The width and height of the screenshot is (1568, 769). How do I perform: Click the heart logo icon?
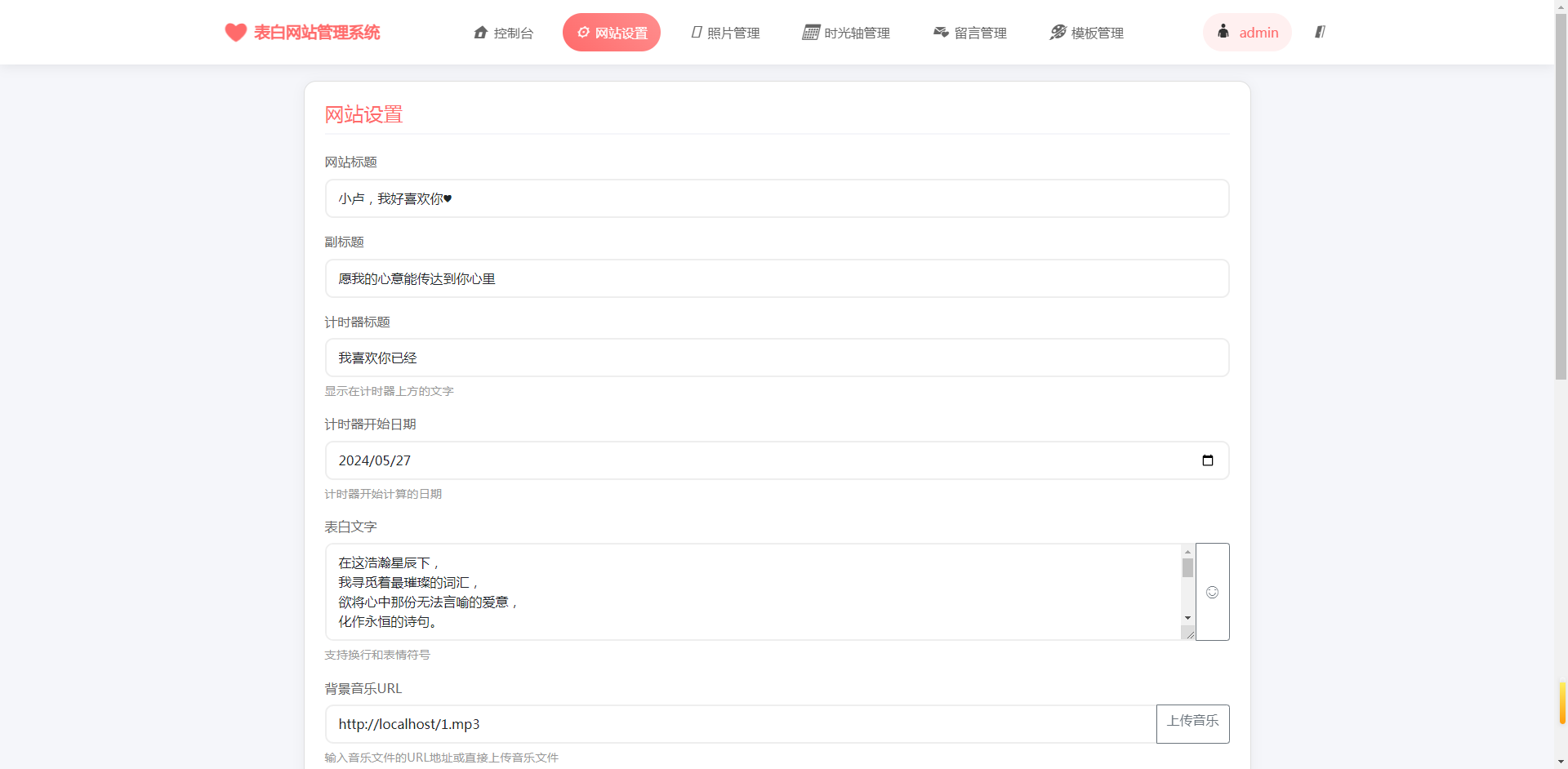236,33
